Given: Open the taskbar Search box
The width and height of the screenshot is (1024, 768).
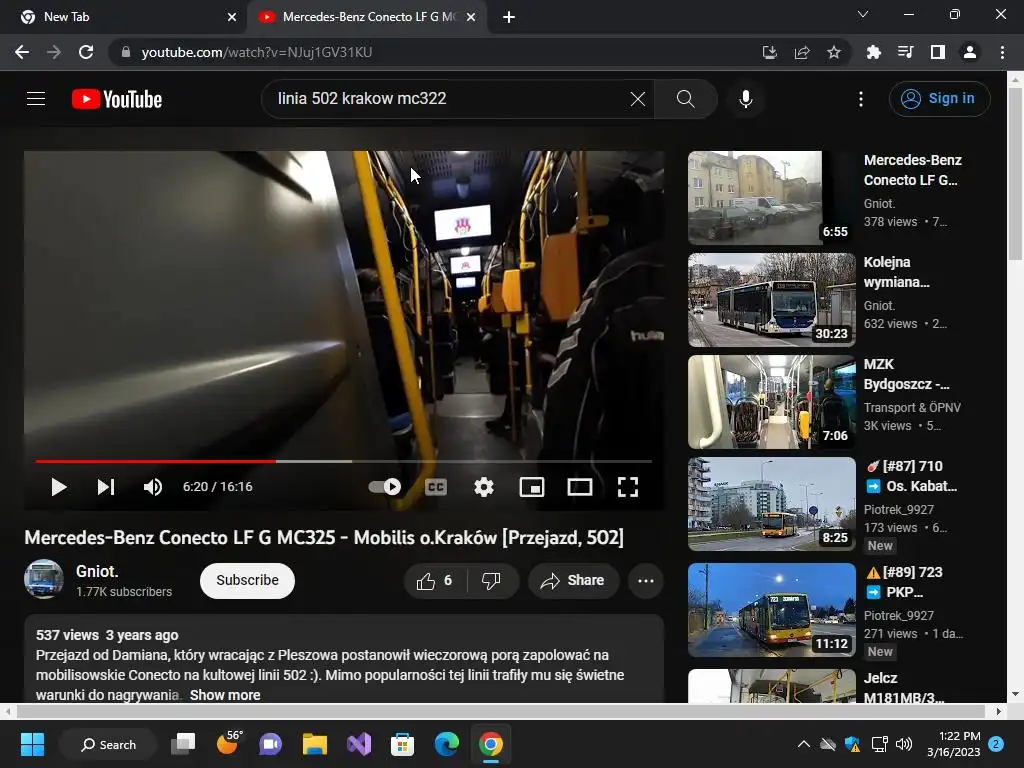Looking at the screenshot, I should tap(108, 744).
